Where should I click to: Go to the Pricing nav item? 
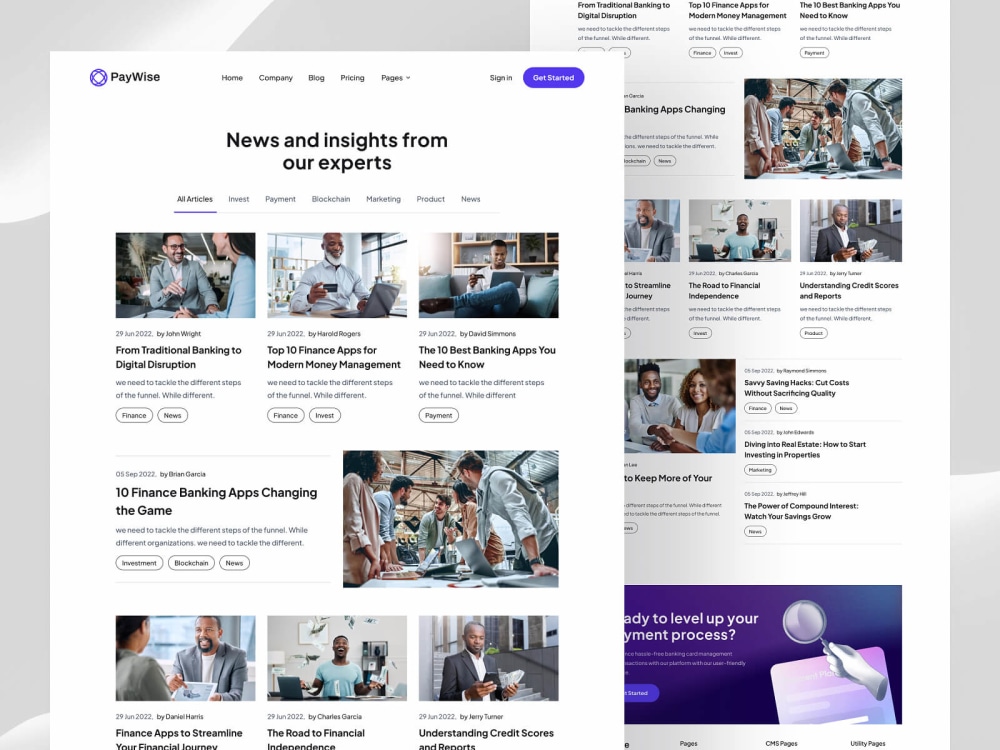point(352,78)
